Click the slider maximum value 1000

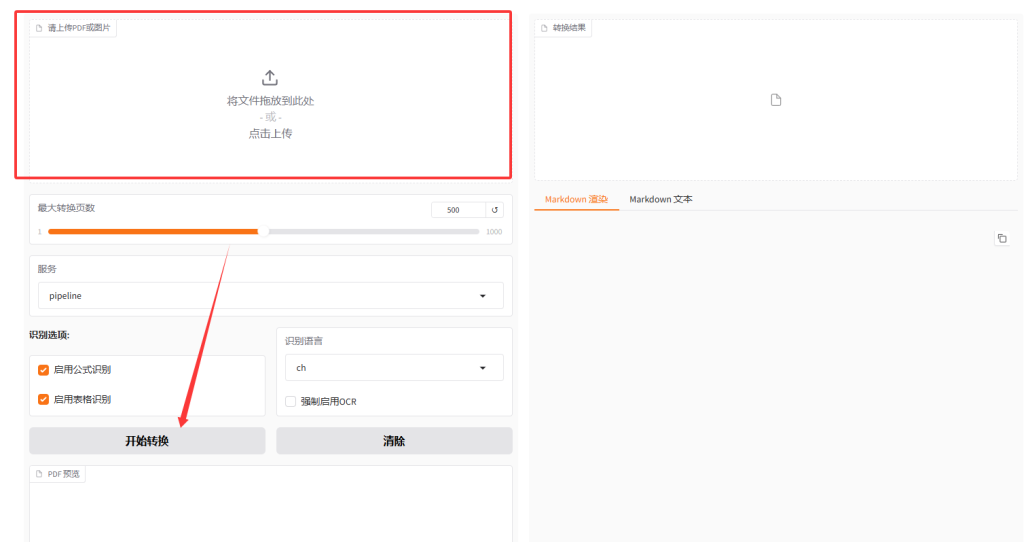point(494,232)
